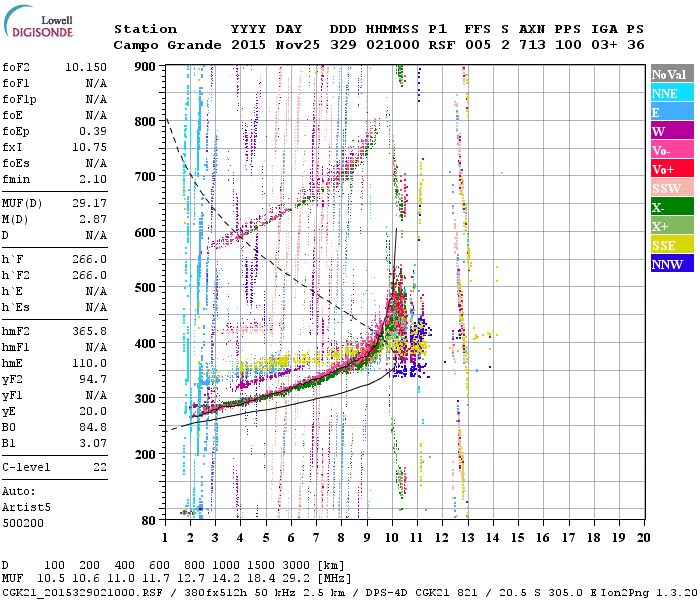Click the hmF2 value 365.8
The image size is (700, 600).
click(x=89, y=331)
